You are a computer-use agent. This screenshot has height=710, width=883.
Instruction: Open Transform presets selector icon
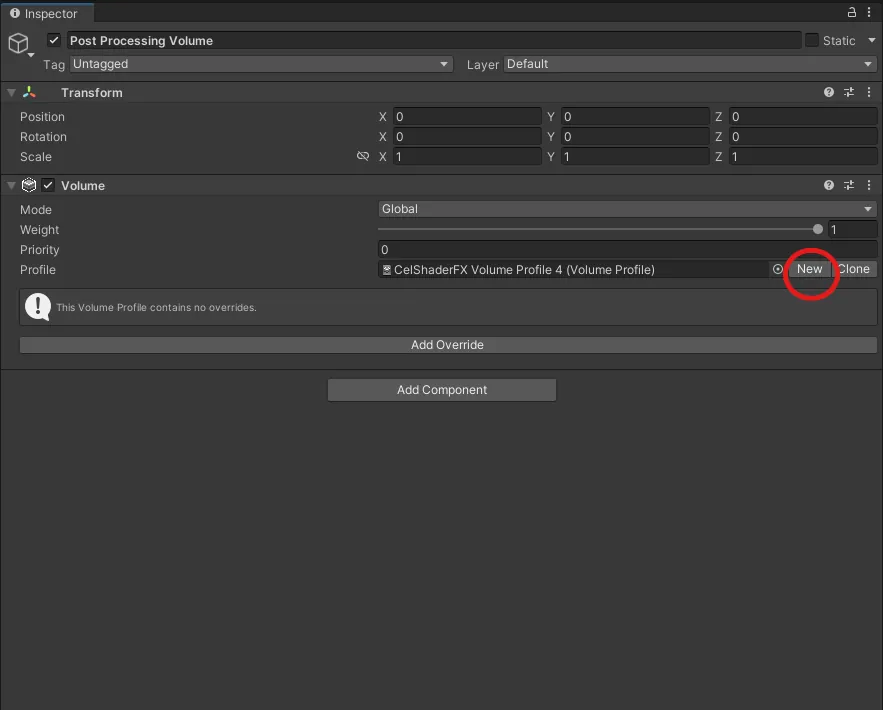tap(849, 92)
